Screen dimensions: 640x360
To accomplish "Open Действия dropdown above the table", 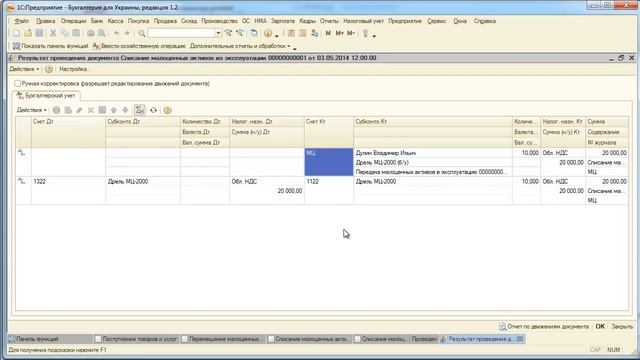I will pyautogui.click(x=31, y=110).
